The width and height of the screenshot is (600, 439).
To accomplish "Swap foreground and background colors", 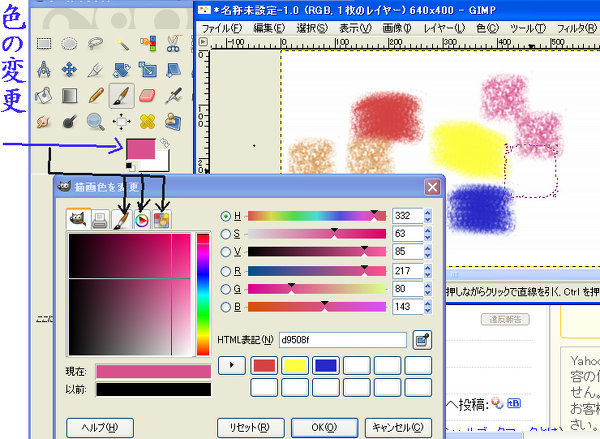I will [x=165, y=143].
